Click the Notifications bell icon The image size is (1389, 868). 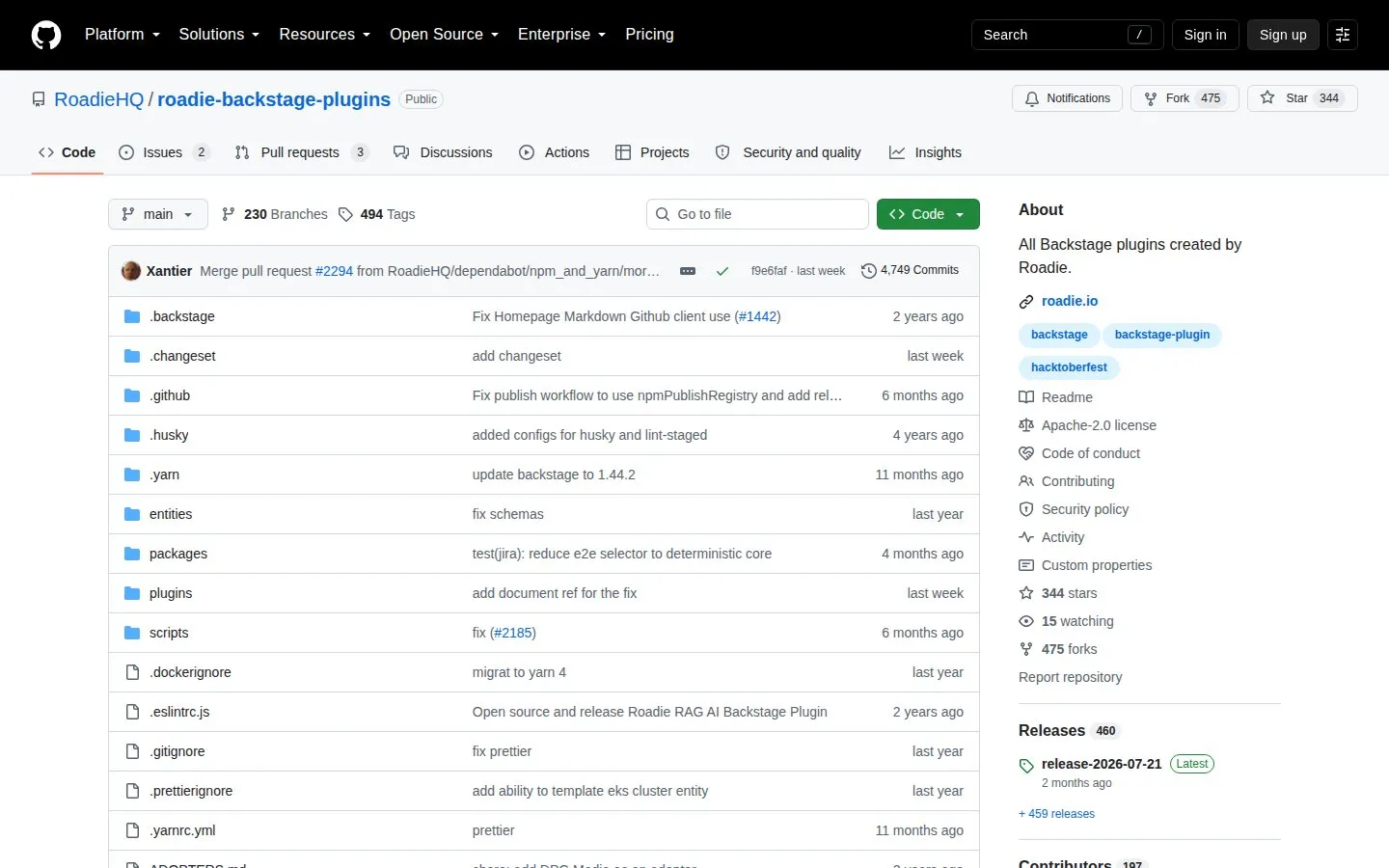(1032, 98)
